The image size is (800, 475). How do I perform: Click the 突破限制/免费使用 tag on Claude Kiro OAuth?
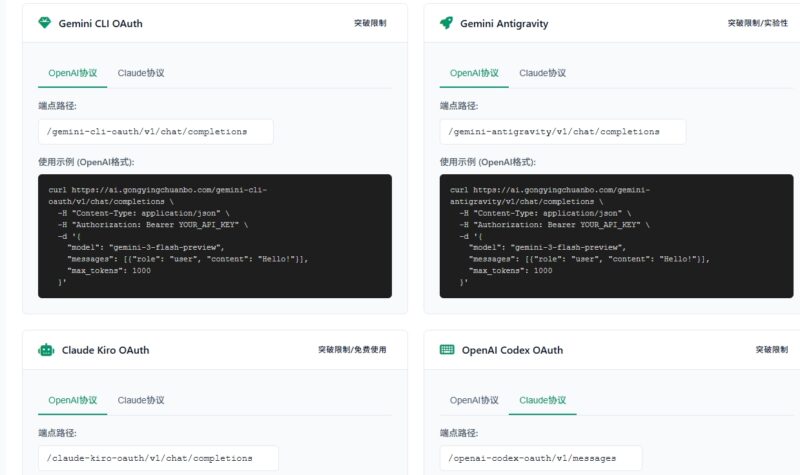(352, 349)
